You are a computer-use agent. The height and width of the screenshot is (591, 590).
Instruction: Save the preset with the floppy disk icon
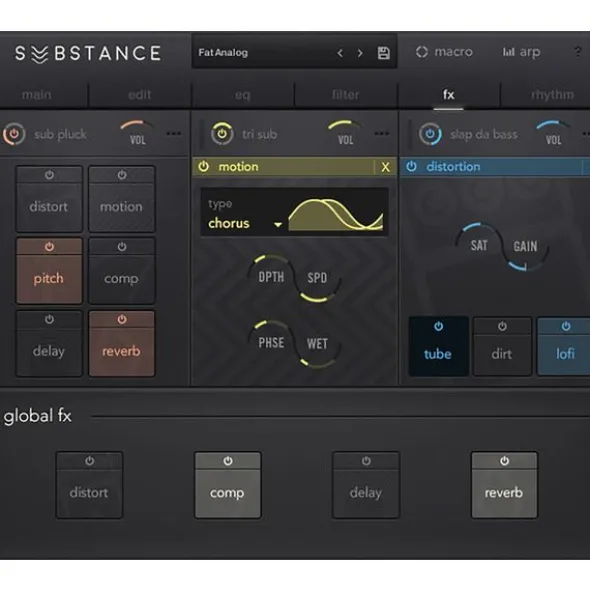point(383,53)
